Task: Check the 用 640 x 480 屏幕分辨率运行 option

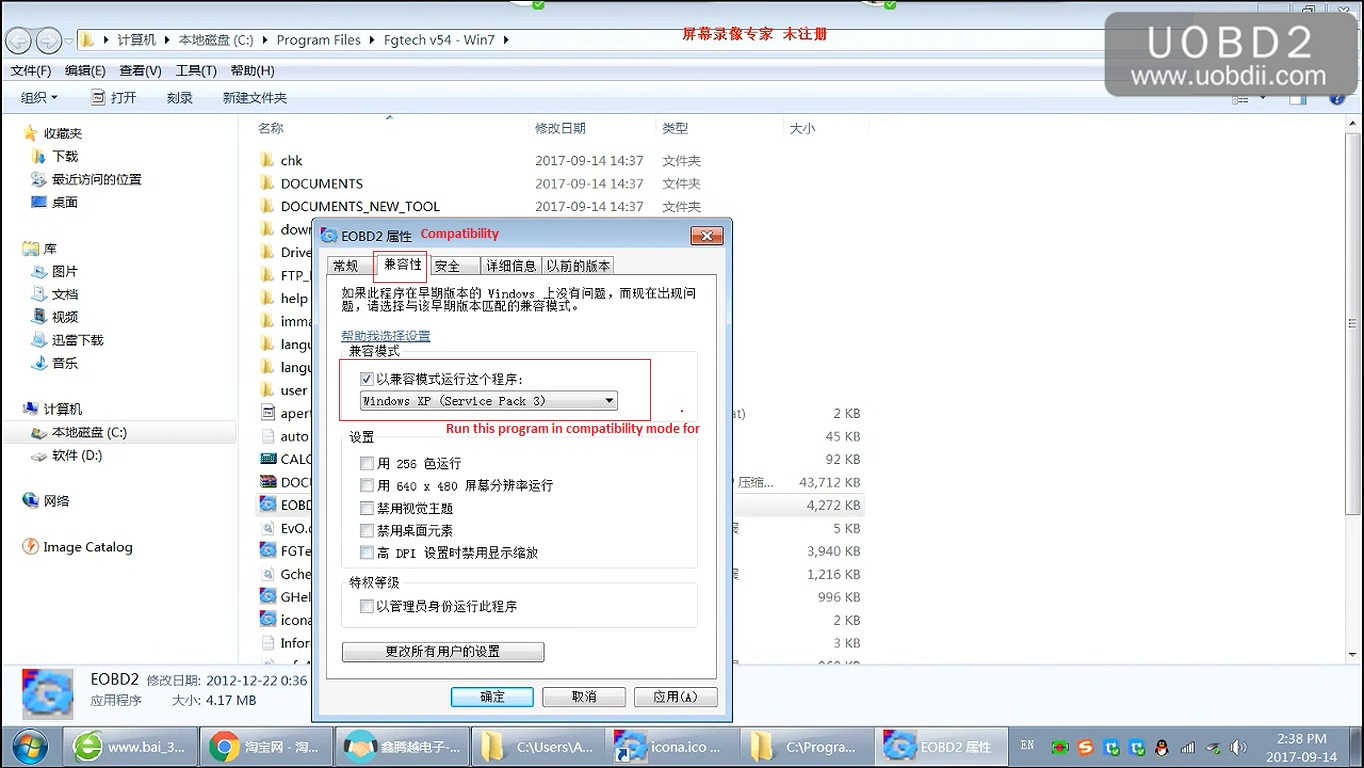Action: [x=367, y=486]
